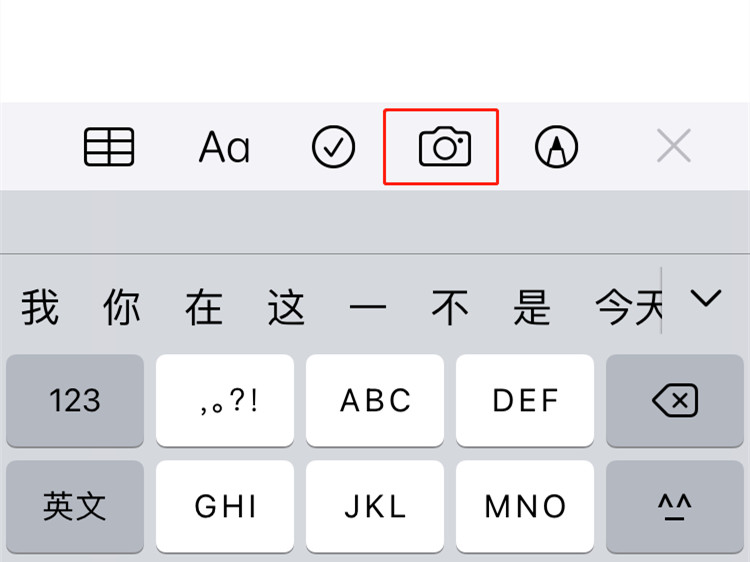Tap the JKL key

click(375, 507)
